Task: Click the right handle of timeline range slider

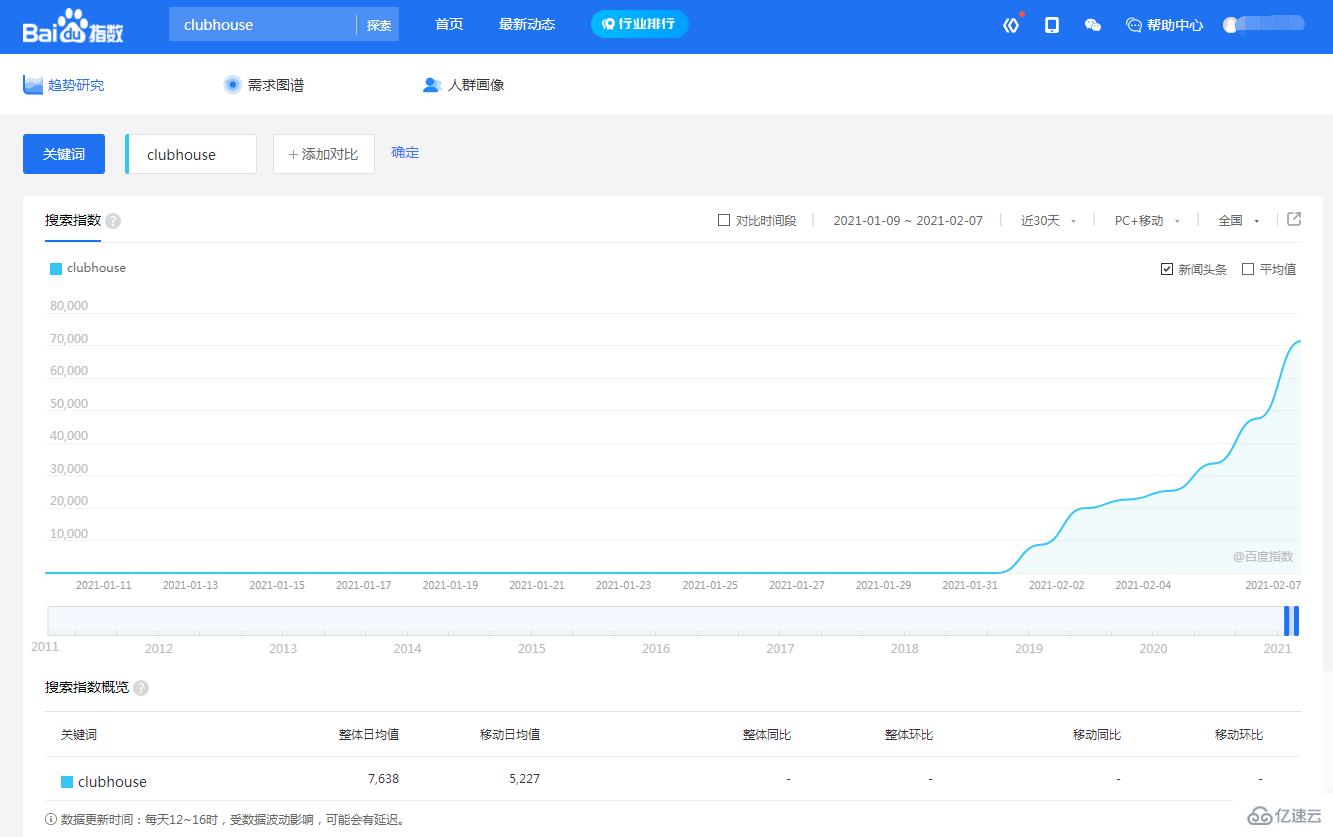Action: pyautogui.click(x=1296, y=621)
